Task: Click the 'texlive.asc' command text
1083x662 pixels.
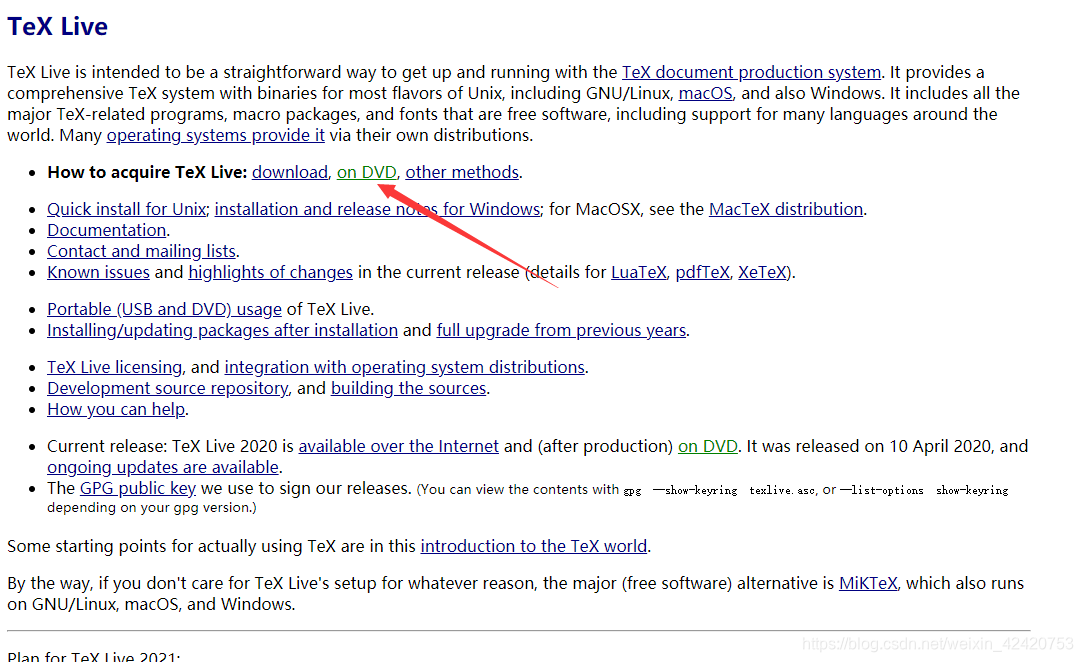Action: (782, 491)
